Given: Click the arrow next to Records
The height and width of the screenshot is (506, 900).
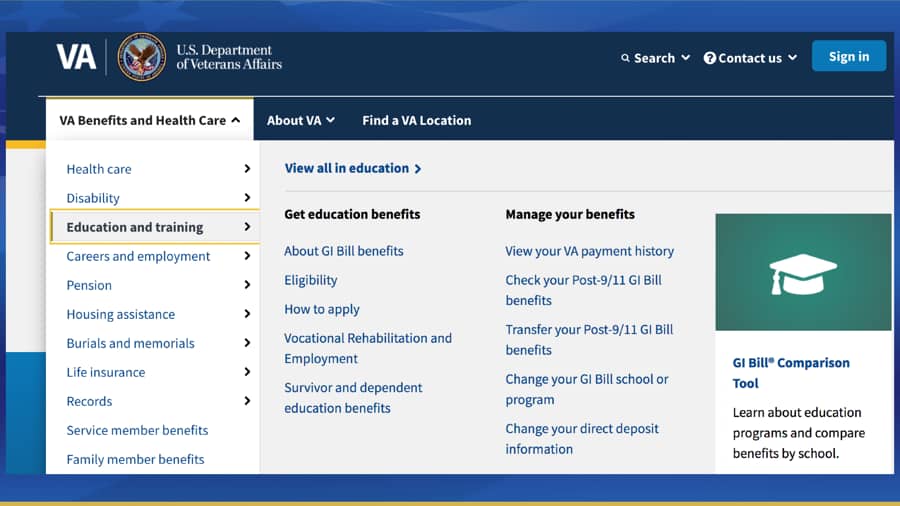Looking at the screenshot, I should (247, 401).
